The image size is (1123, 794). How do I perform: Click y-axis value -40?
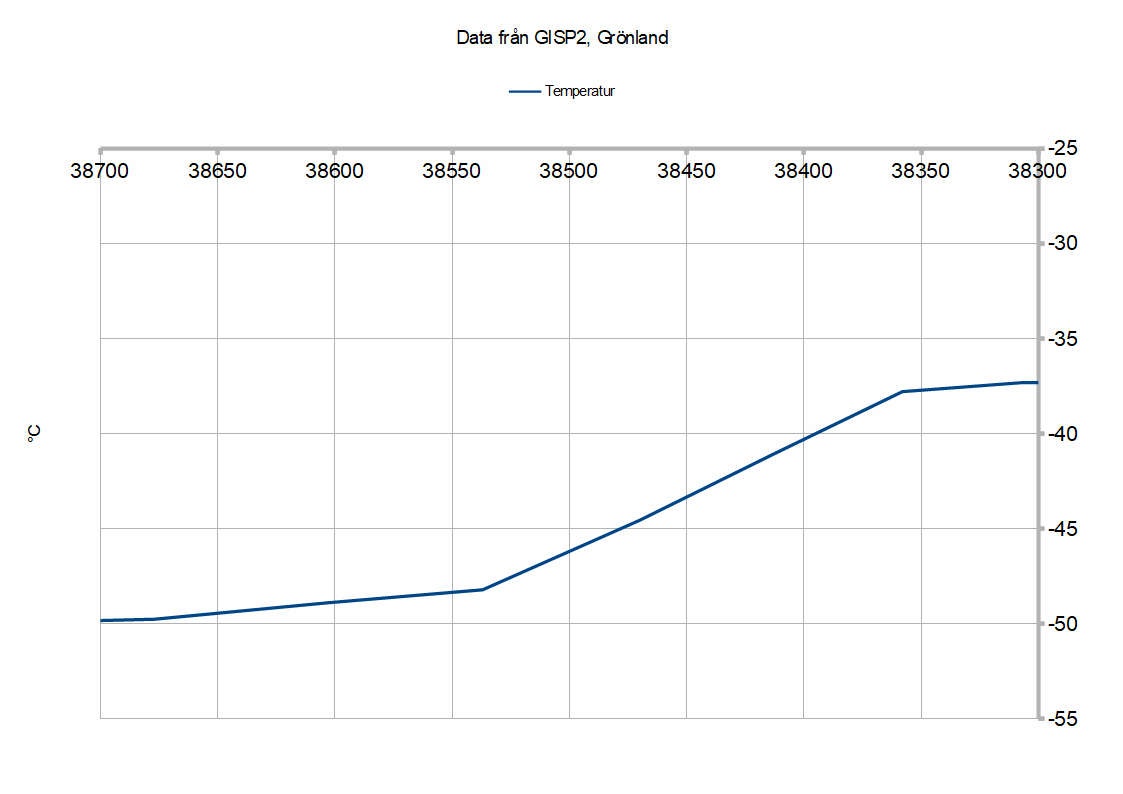point(1064,434)
